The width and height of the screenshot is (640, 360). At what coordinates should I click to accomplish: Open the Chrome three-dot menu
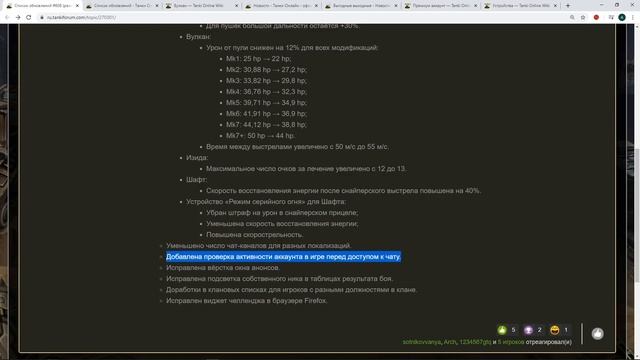click(633, 18)
